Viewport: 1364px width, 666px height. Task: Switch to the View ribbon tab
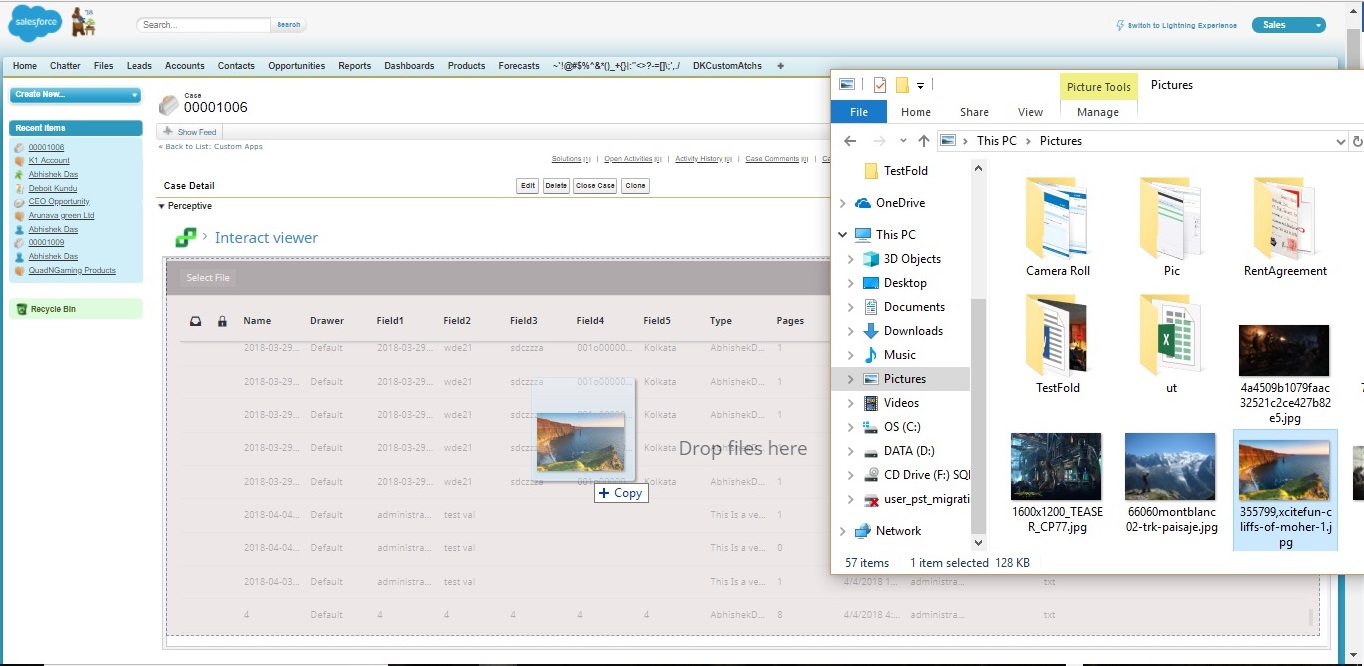click(x=1031, y=111)
